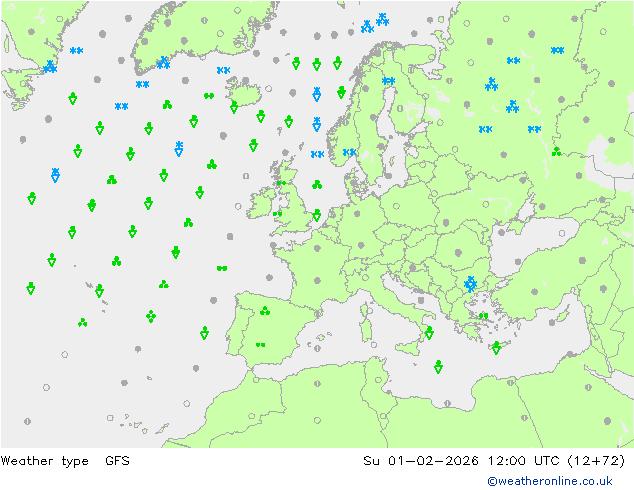Select the open circle symbol over Poland
Image resolution: width=634 pixels, height=490 pixels.
coord(396,206)
